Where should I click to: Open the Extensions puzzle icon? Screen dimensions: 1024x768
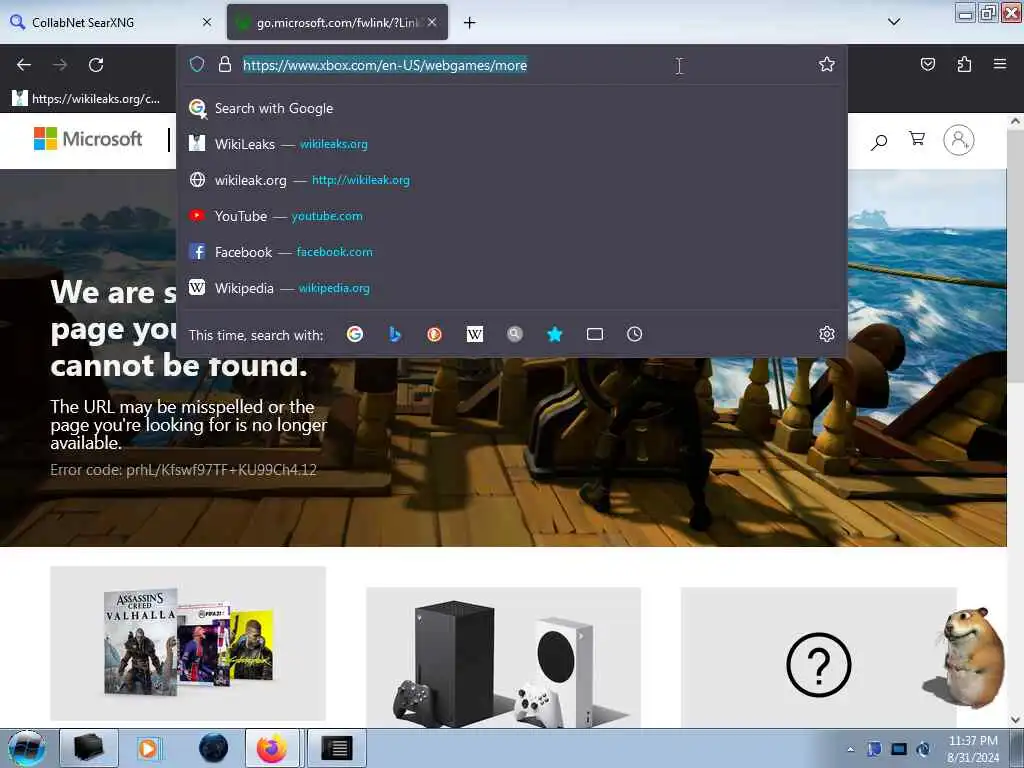[x=964, y=64]
